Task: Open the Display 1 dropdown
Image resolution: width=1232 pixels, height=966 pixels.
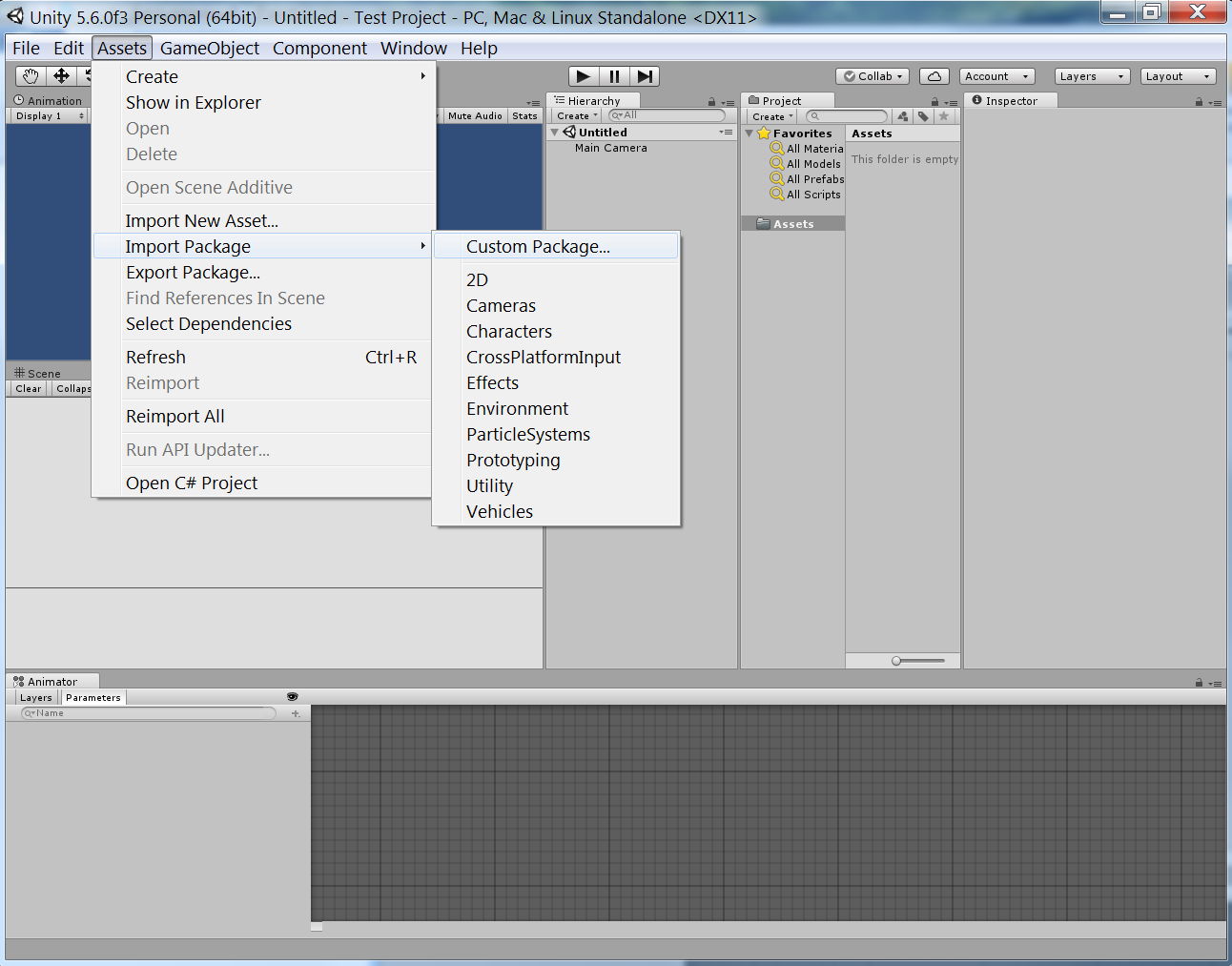Action: click(x=50, y=116)
